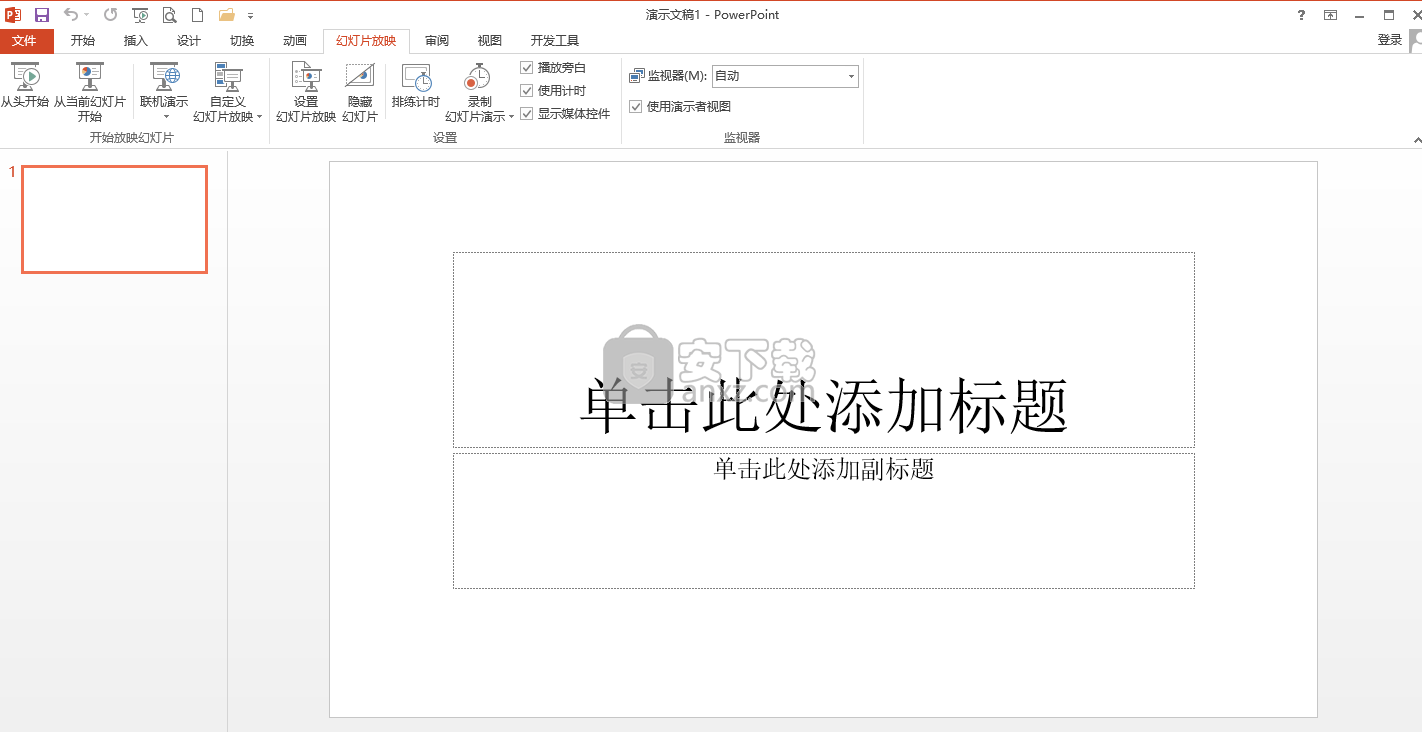1422x732 pixels.
Task: Click the Help question mark icon
Action: pyautogui.click(x=1301, y=15)
